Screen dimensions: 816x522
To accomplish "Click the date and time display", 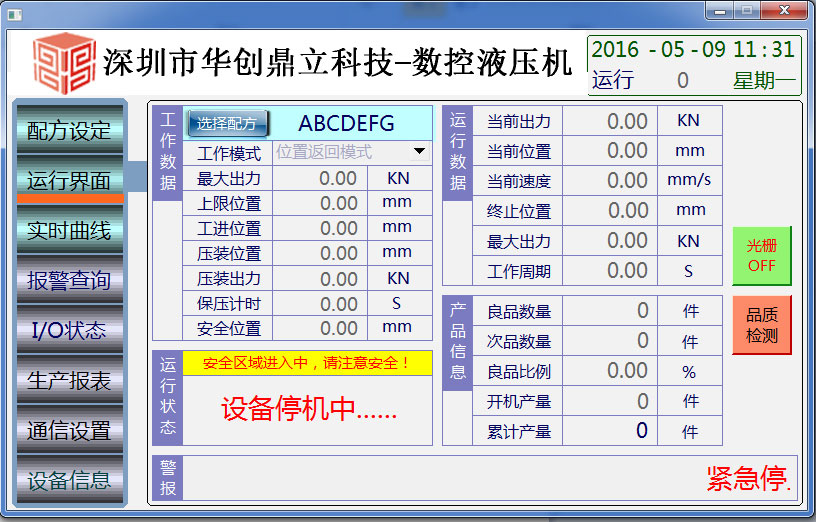I will pyautogui.click(x=693, y=49).
